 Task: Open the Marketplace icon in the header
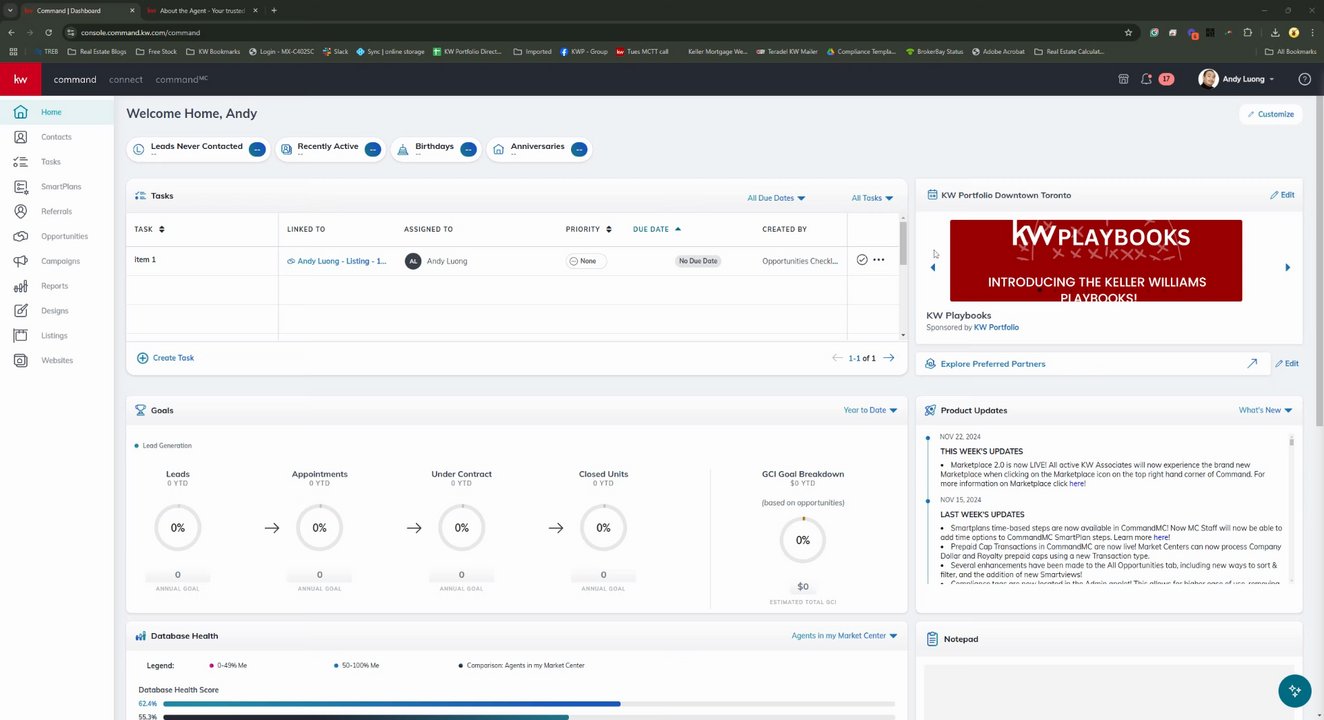pyautogui.click(x=1123, y=79)
